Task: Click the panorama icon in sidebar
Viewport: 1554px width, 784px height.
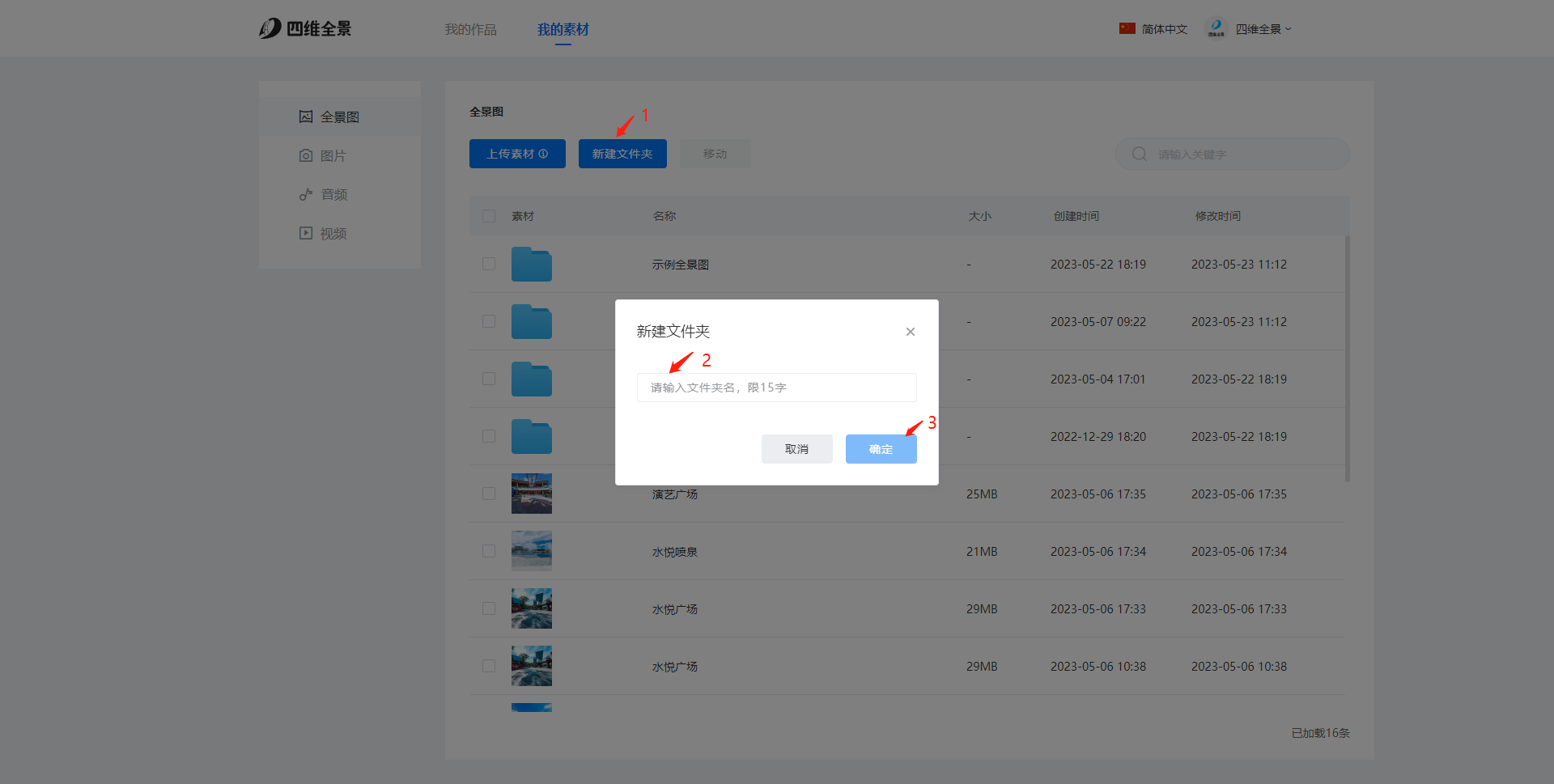Action: point(305,117)
